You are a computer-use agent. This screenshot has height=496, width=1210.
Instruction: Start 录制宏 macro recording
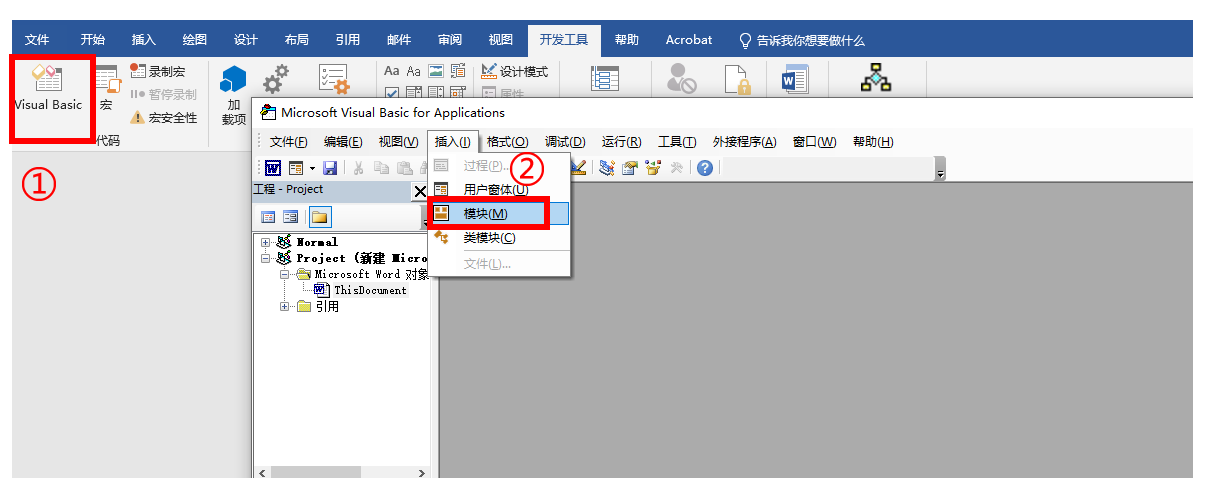tap(158, 72)
